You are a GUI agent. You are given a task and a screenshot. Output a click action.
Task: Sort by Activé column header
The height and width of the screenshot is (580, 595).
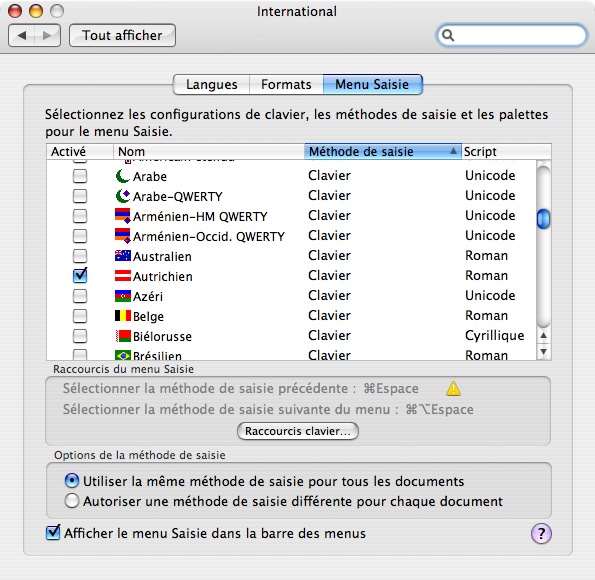click(x=80, y=151)
